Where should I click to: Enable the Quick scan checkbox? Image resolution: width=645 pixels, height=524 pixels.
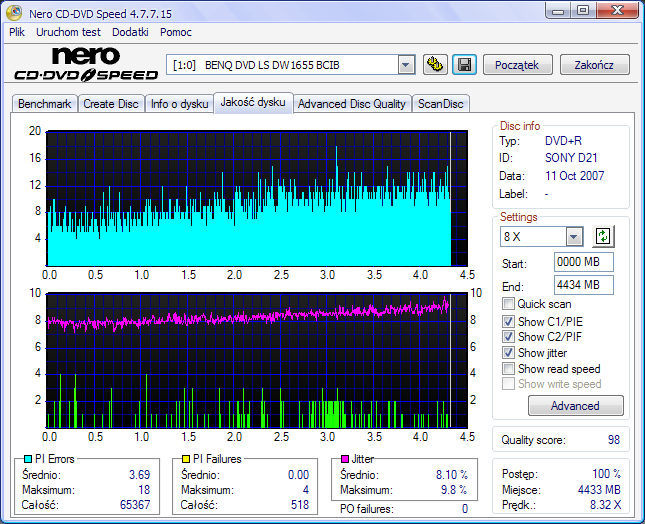[x=508, y=304]
